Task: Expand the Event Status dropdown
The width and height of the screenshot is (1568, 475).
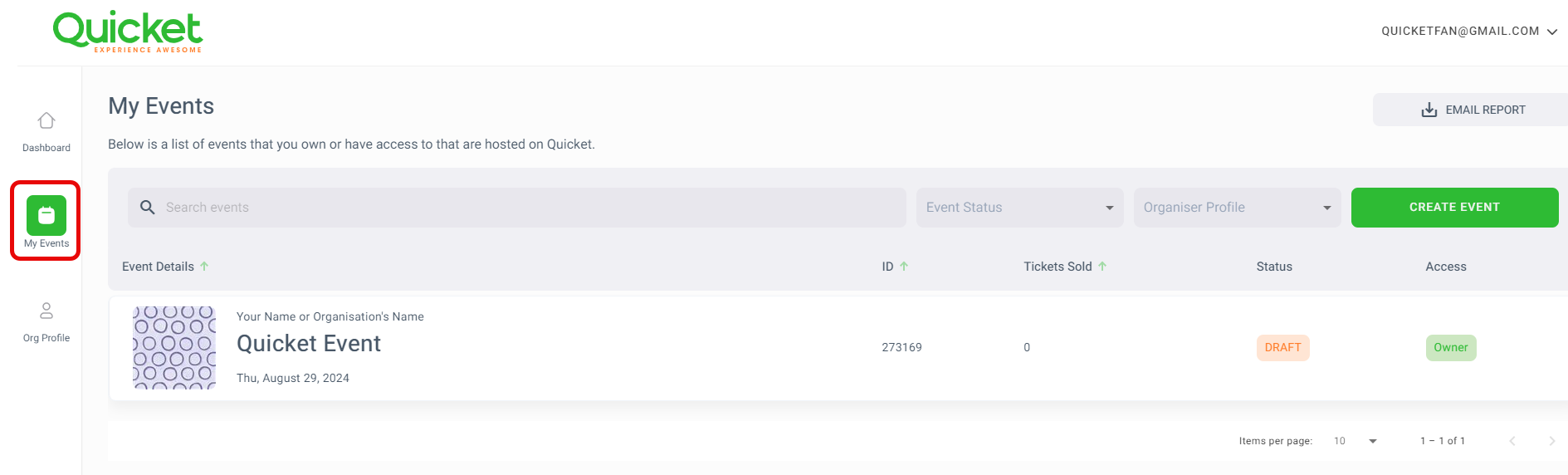Action: click(1019, 208)
